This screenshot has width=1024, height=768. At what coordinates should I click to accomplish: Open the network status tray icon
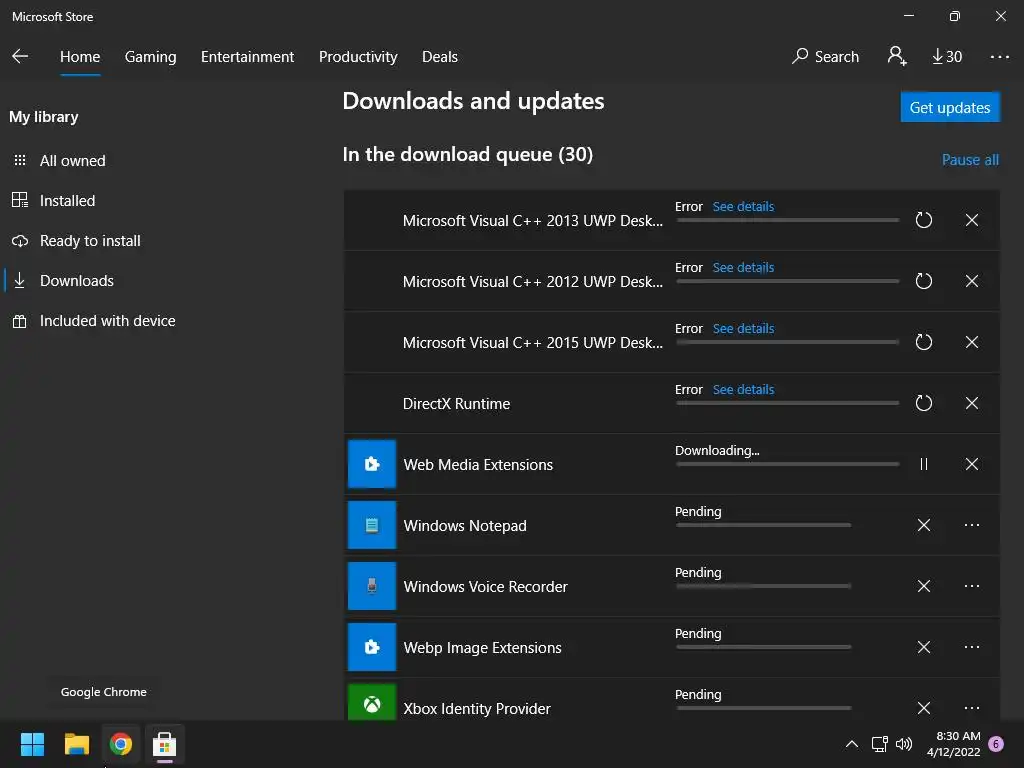[x=880, y=744]
